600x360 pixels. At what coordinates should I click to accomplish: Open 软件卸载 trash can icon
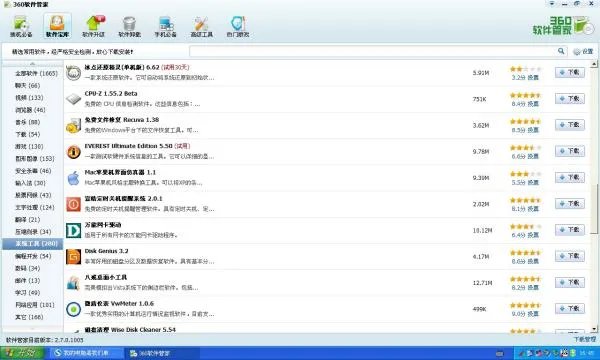[x=129, y=26]
